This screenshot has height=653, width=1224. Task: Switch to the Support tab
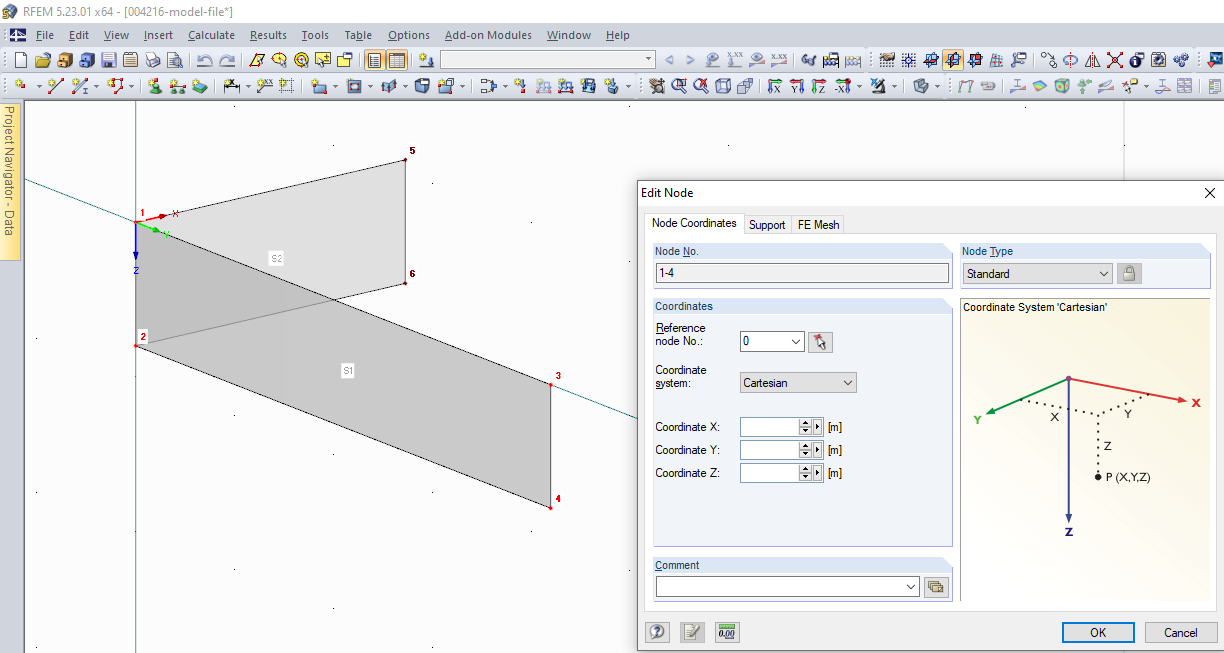click(x=767, y=225)
